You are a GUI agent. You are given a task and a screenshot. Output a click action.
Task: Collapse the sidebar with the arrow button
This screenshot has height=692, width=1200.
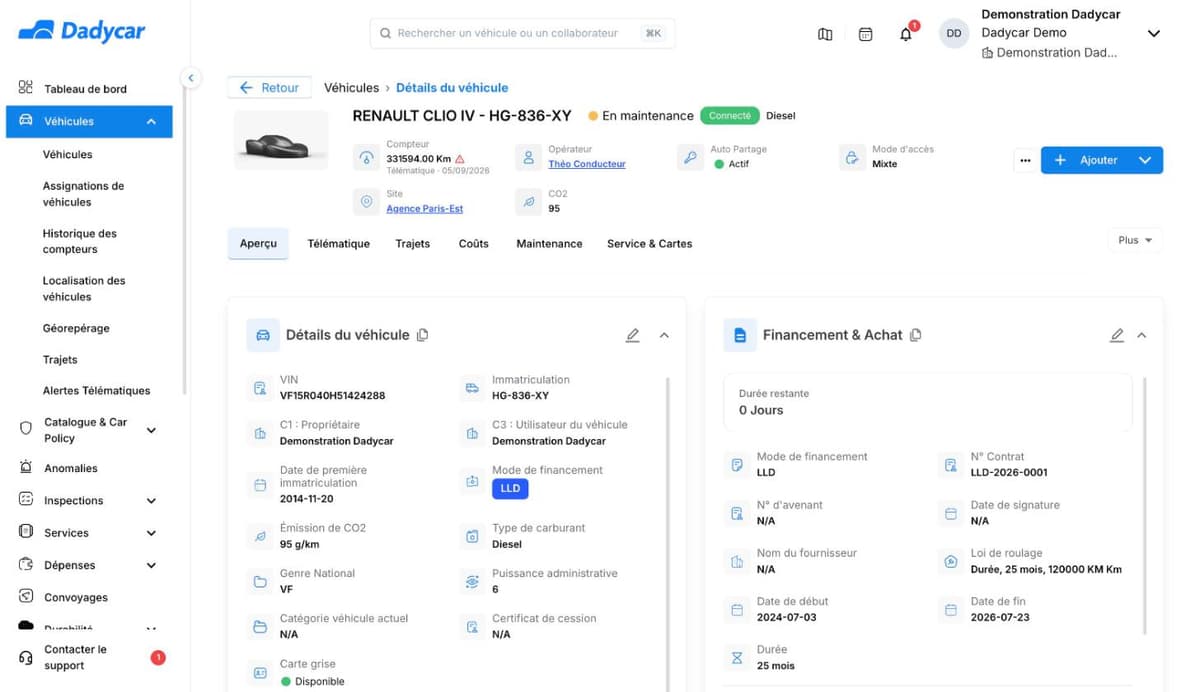coord(191,78)
